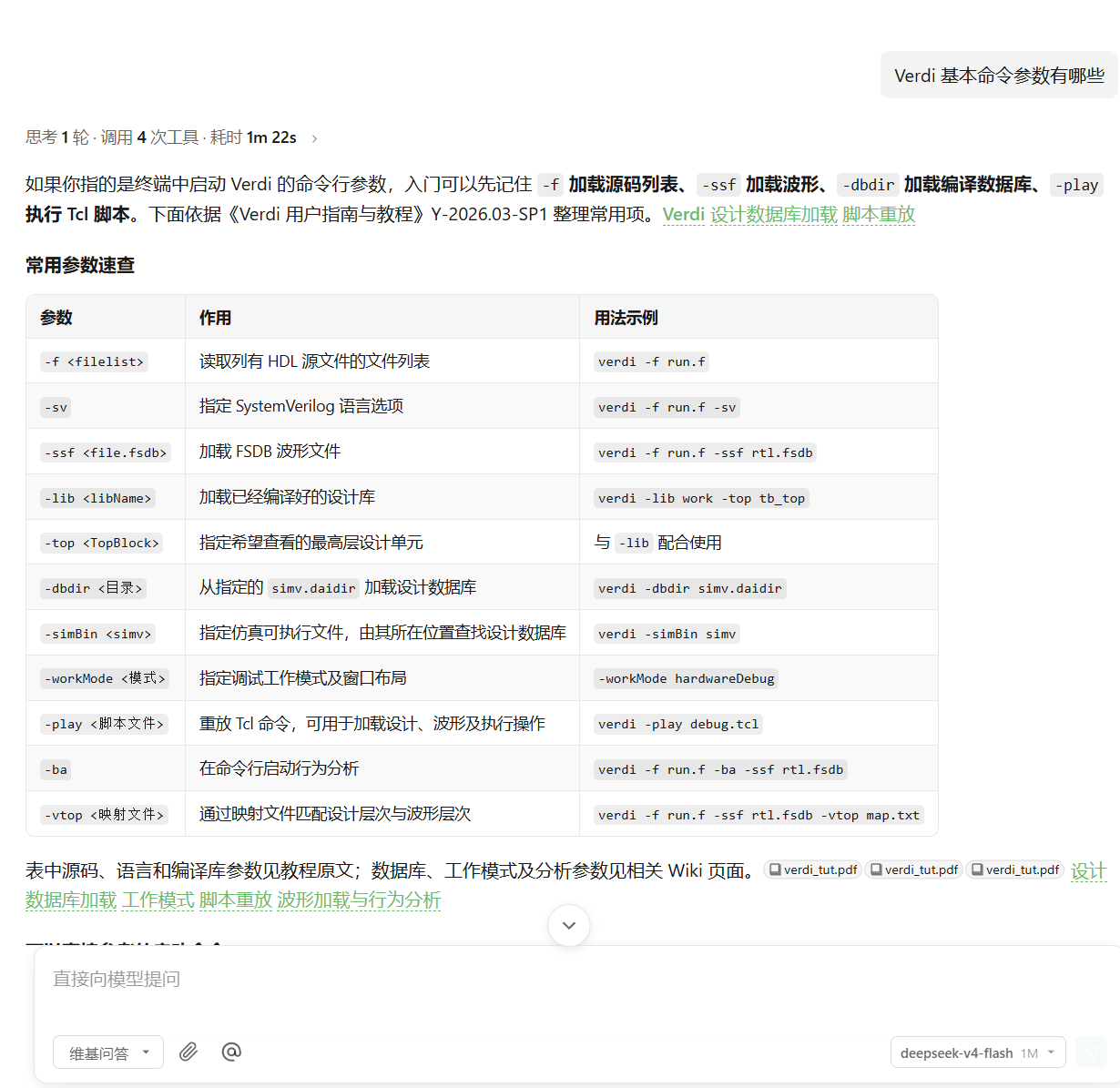Click the description '在命令行启动行为分析'
1120x1088 pixels.
click(x=279, y=768)
